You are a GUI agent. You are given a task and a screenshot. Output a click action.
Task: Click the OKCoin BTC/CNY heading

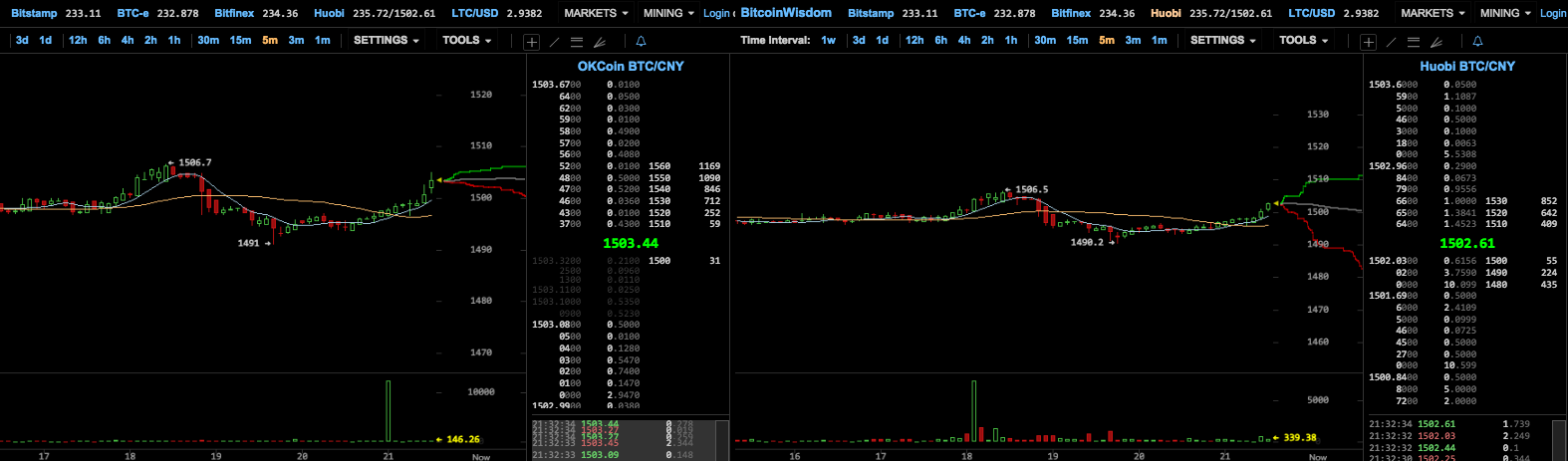point(631,66)
